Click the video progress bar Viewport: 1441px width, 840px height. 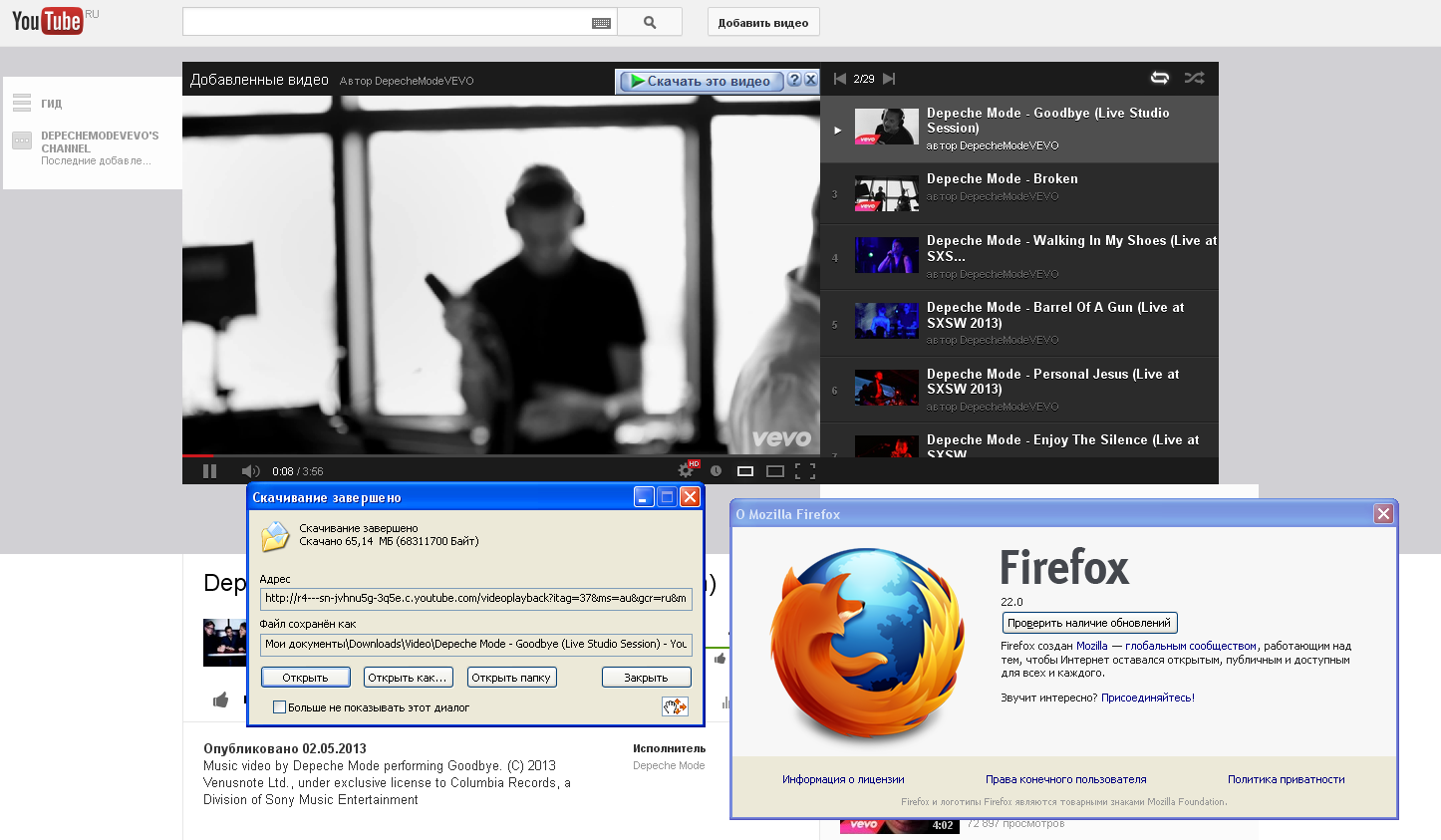point(498,455)
